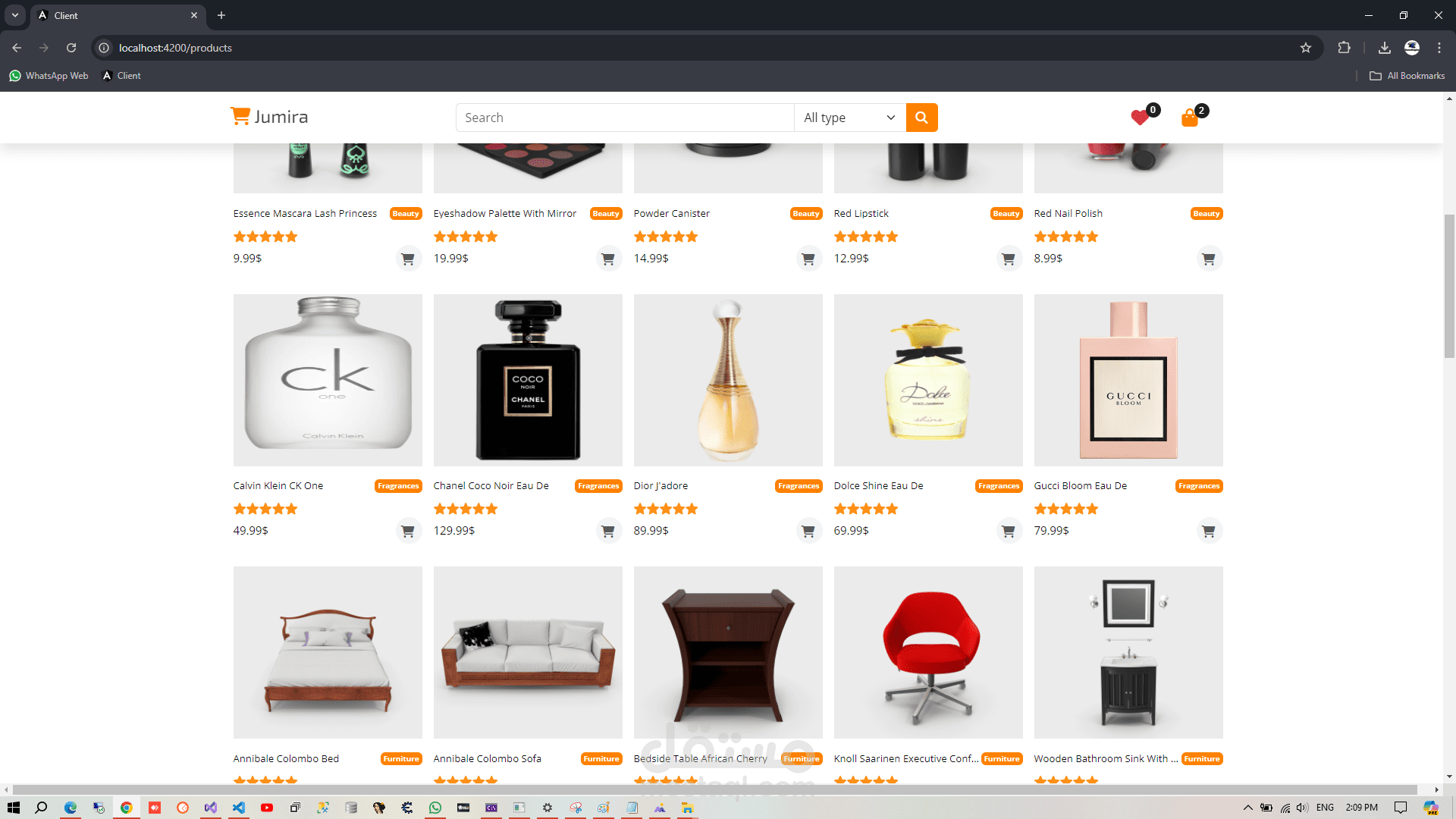1456x819 pixels.
Task: Expand the All type dropdown
Action: [x=849, y=118]
